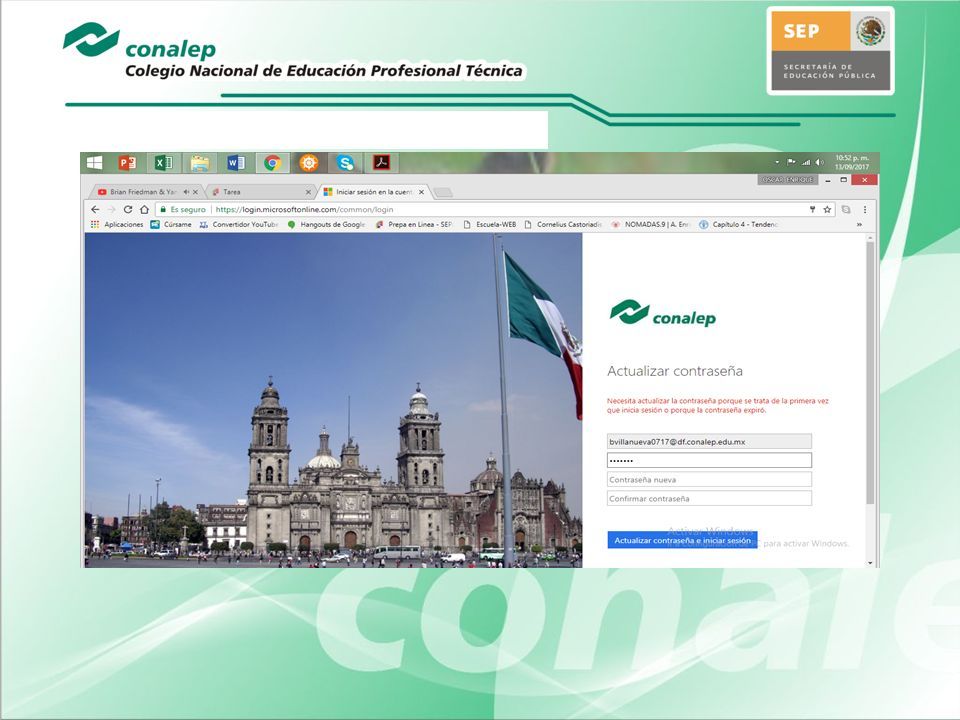Close the Brian Friedman tab

point(195,192)
